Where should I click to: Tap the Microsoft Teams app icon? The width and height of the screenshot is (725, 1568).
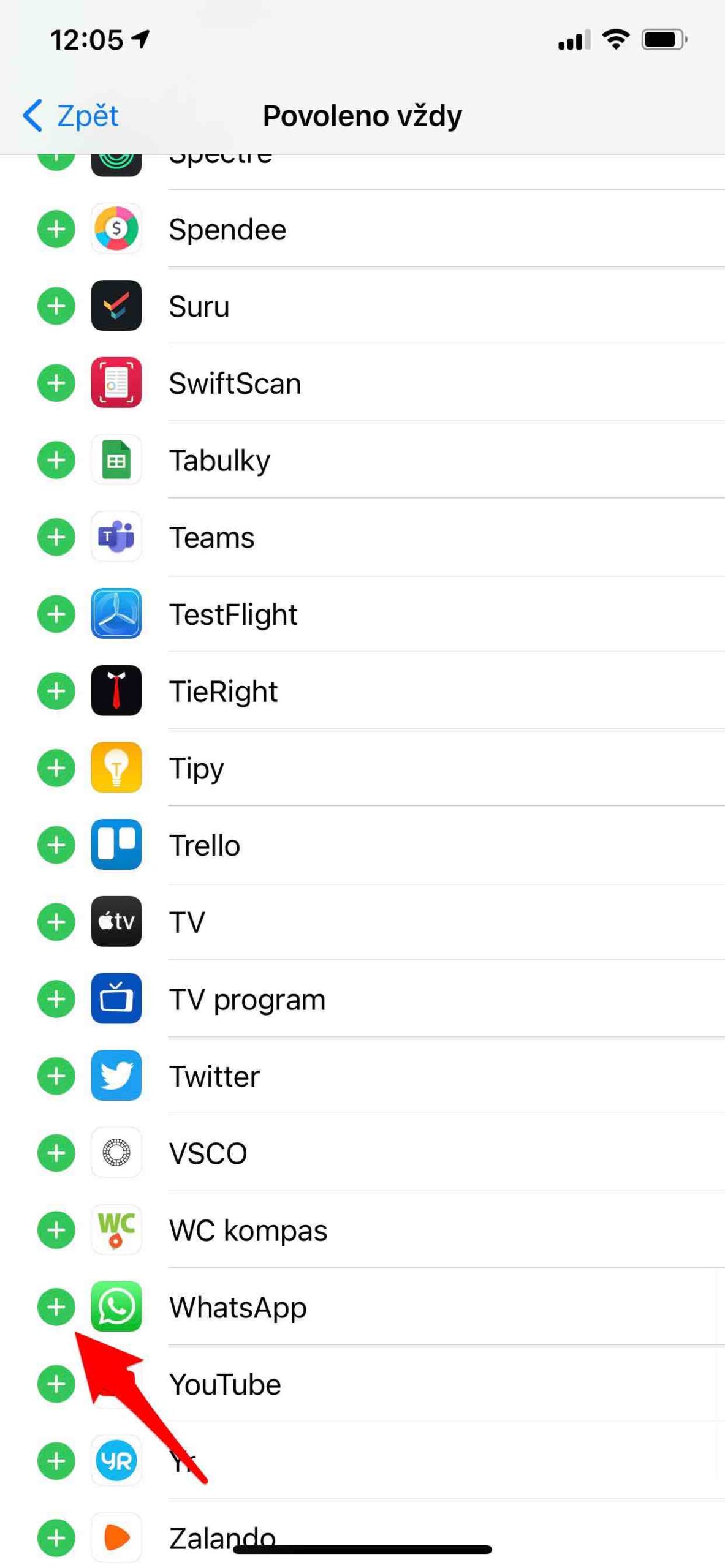(x=116, y=537)
